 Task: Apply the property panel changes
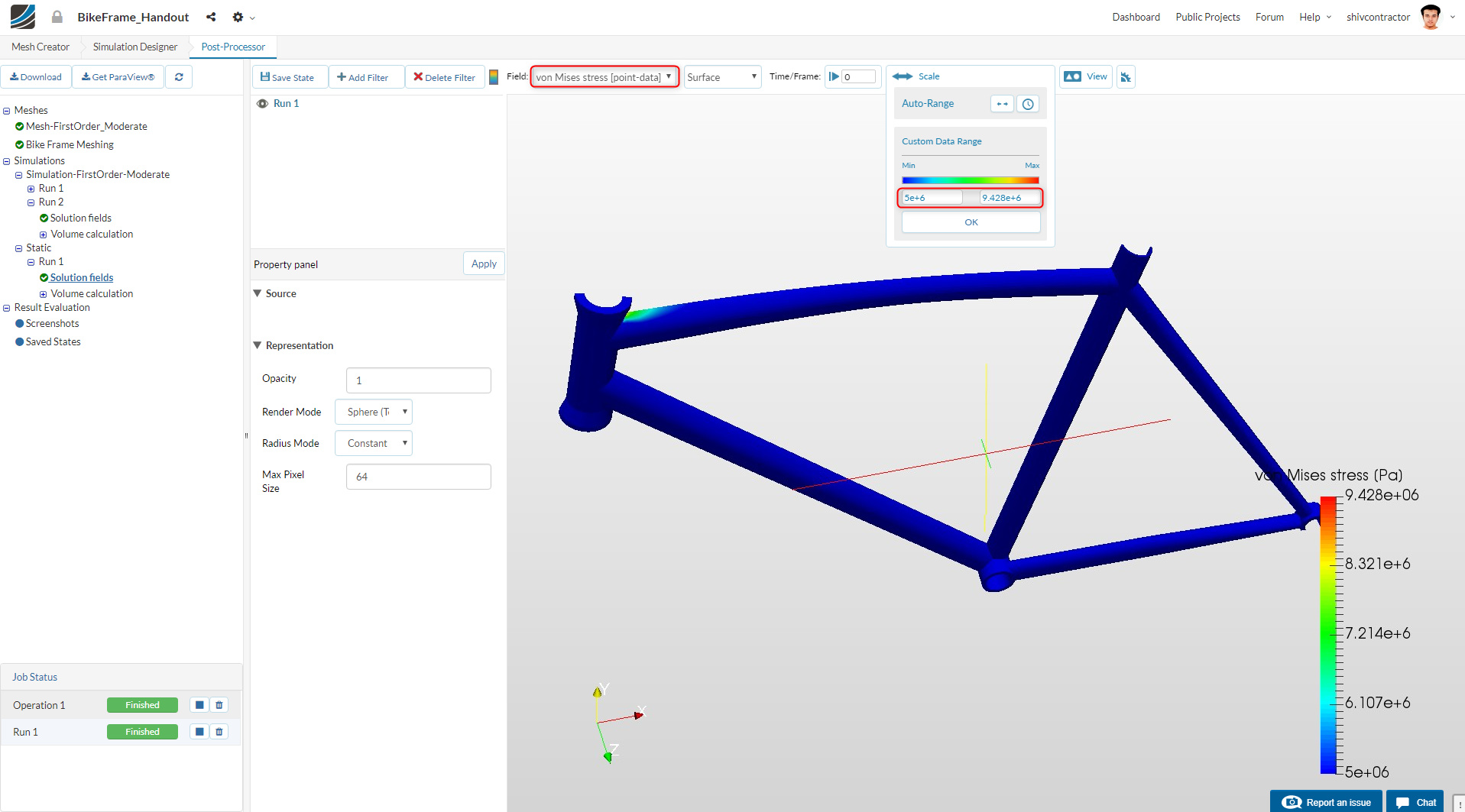pyautogui.click(x=484, y=264)
